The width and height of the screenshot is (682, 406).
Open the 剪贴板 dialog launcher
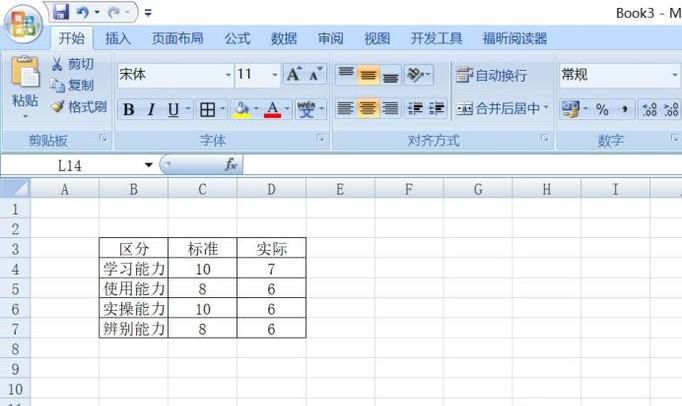point(103,139)
